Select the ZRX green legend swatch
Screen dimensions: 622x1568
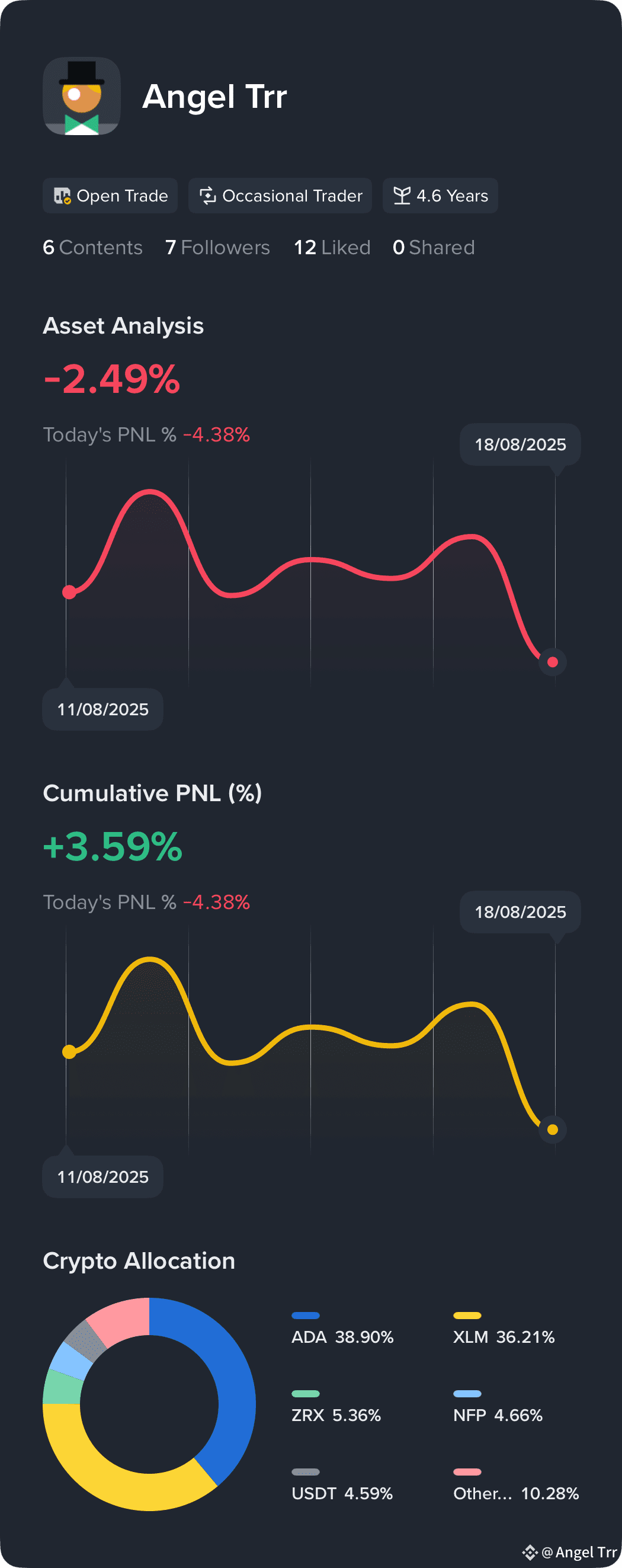tap(306, 1393)
